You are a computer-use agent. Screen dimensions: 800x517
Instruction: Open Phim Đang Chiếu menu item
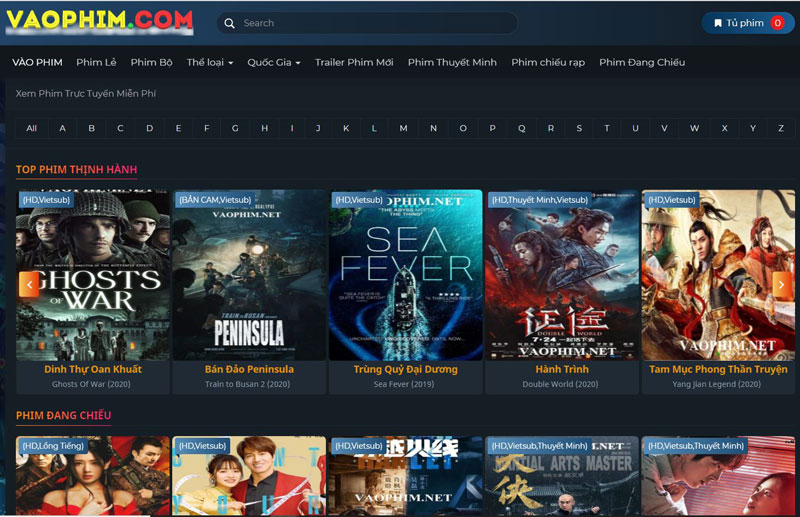coord(642,62)
